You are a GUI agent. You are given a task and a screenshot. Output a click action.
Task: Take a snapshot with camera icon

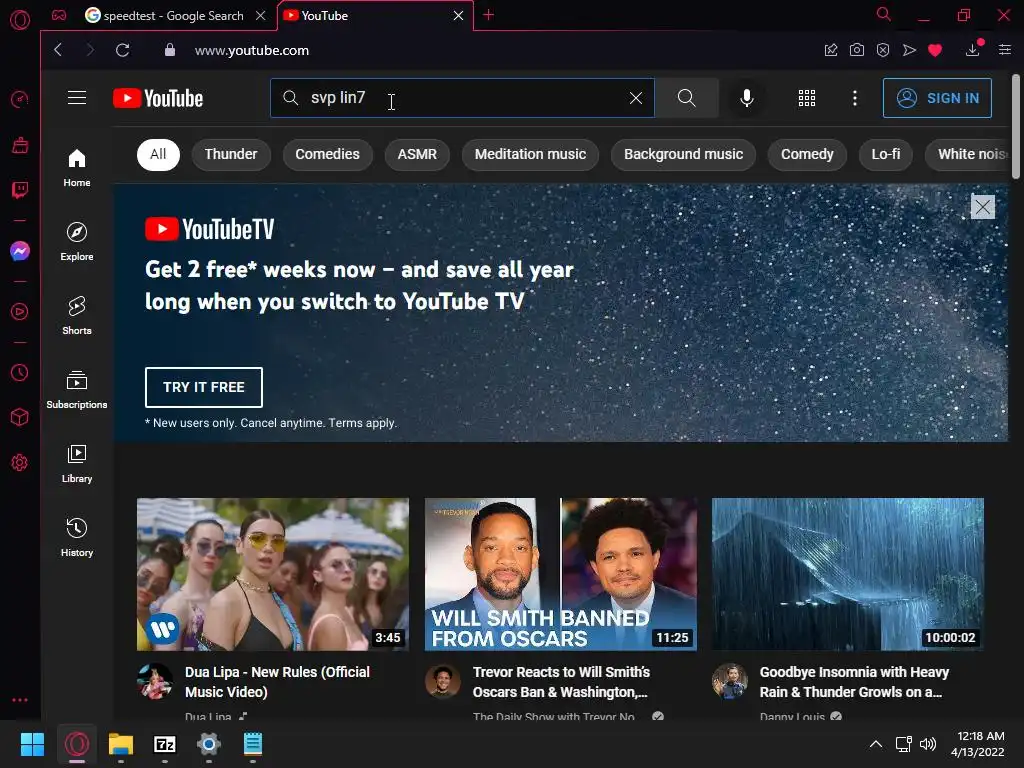tap(857, 50)
